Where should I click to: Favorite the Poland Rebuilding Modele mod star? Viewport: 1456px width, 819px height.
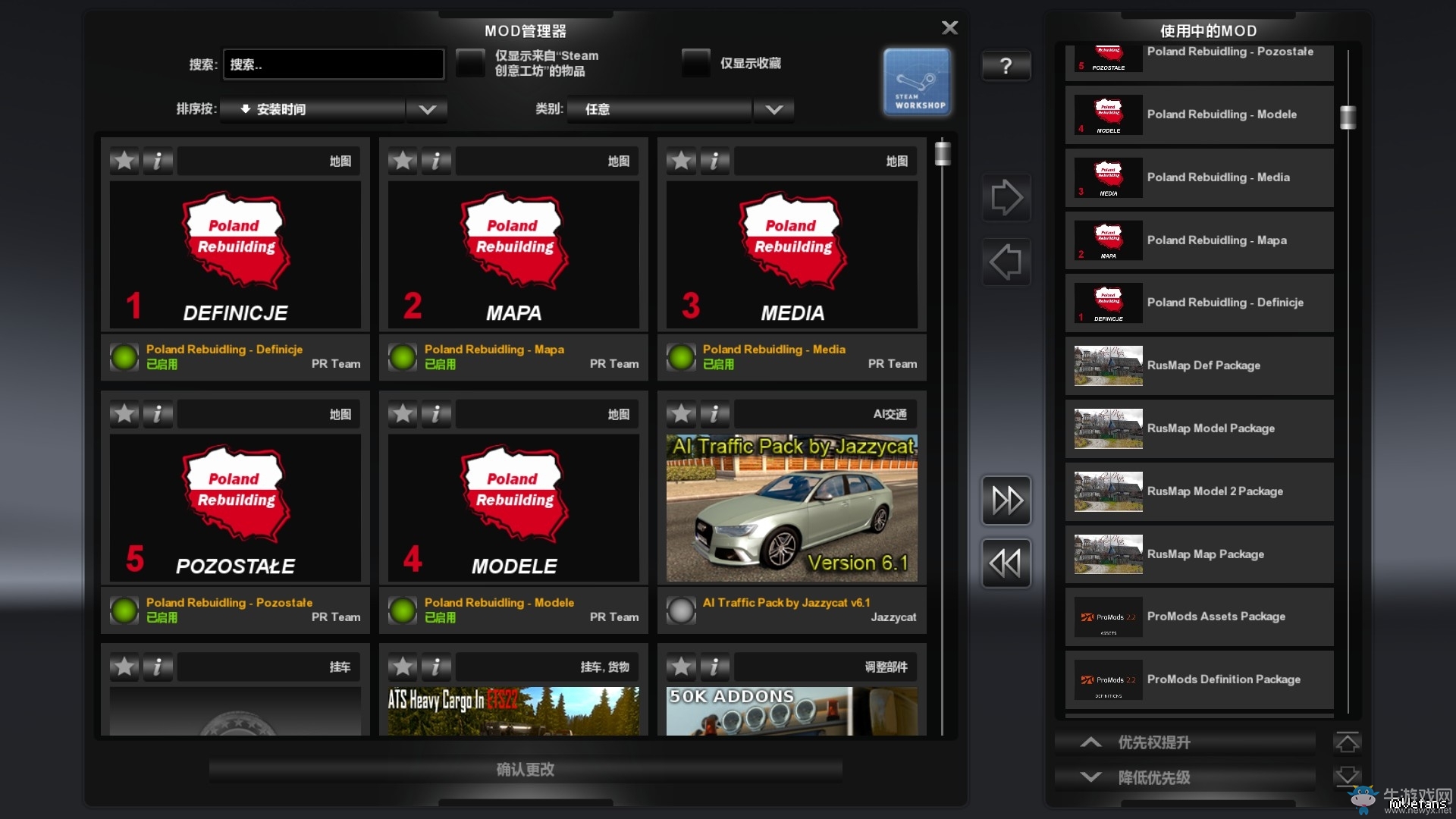coord(403,414)
